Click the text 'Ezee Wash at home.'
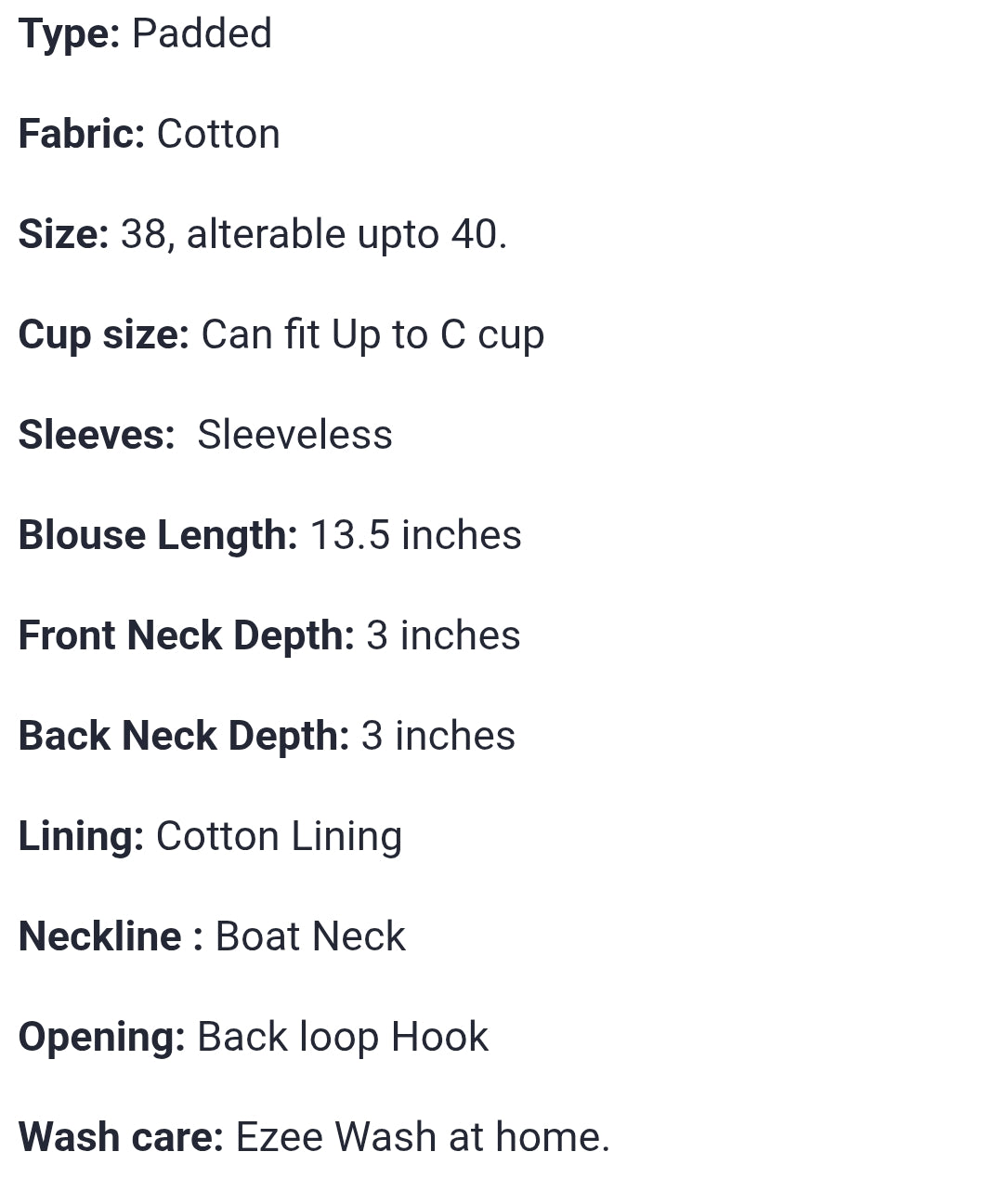 coord(423,1137)
